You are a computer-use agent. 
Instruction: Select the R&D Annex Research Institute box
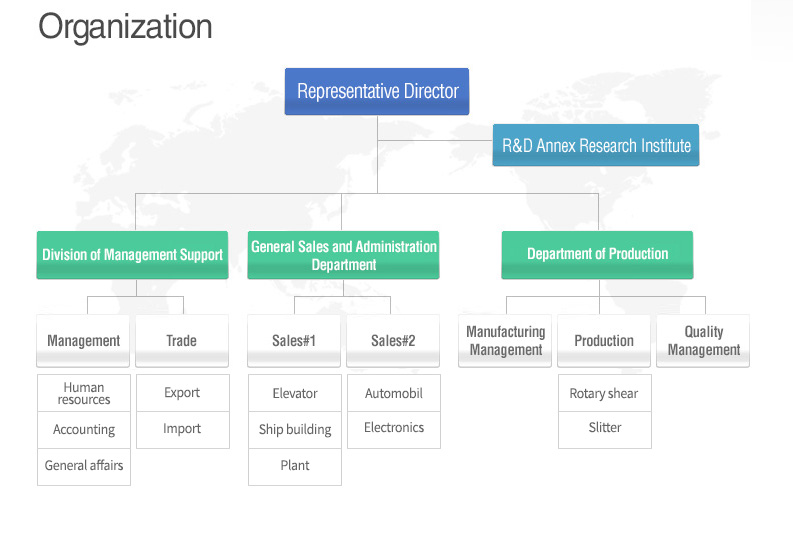coord(596,145)
